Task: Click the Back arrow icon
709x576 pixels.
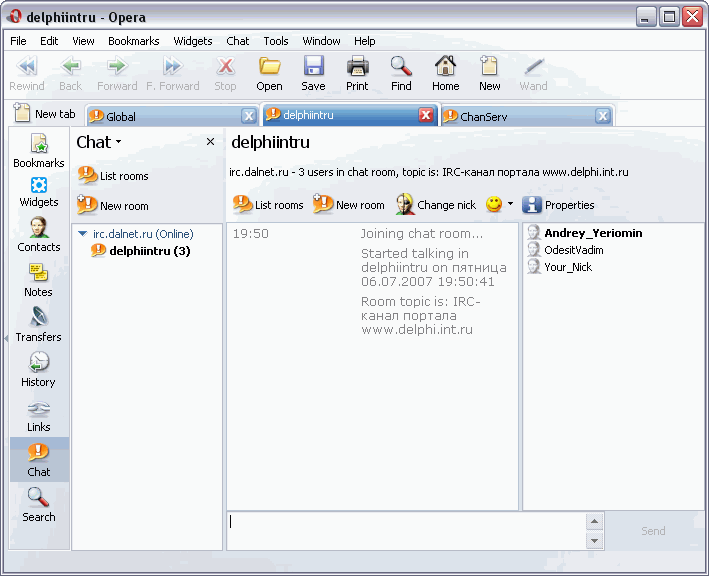Action: click(x=71, y=66)
